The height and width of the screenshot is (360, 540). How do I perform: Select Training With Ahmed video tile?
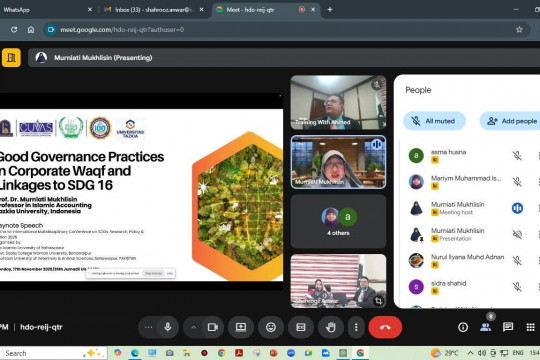coord(338,102)
